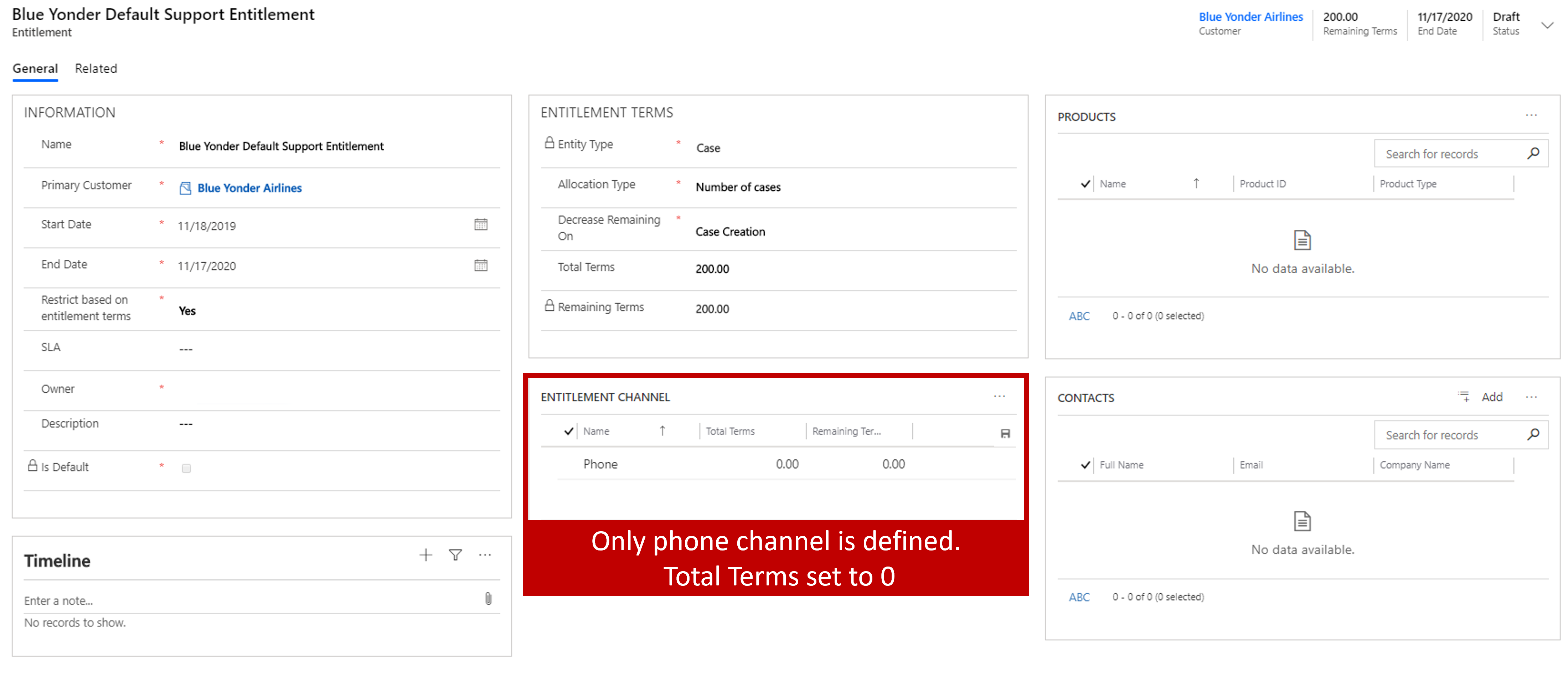Viewport: 1568px width, 677px height.
Task: Sort Products by Name arrow
Action: click(x=1196, y=183)
